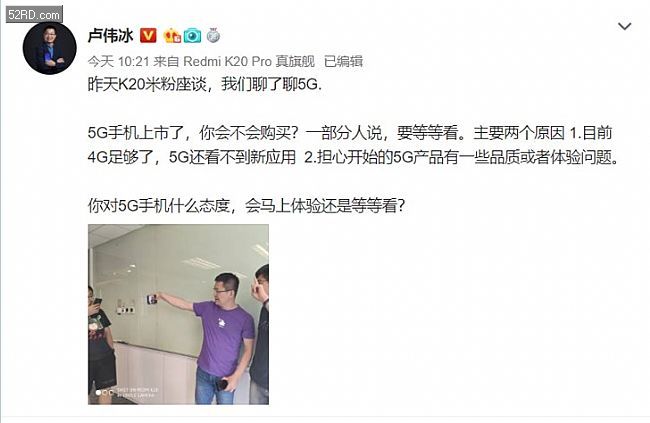Click the silver medal badge icon
The image size is (650, 423).
coord(213,36)
